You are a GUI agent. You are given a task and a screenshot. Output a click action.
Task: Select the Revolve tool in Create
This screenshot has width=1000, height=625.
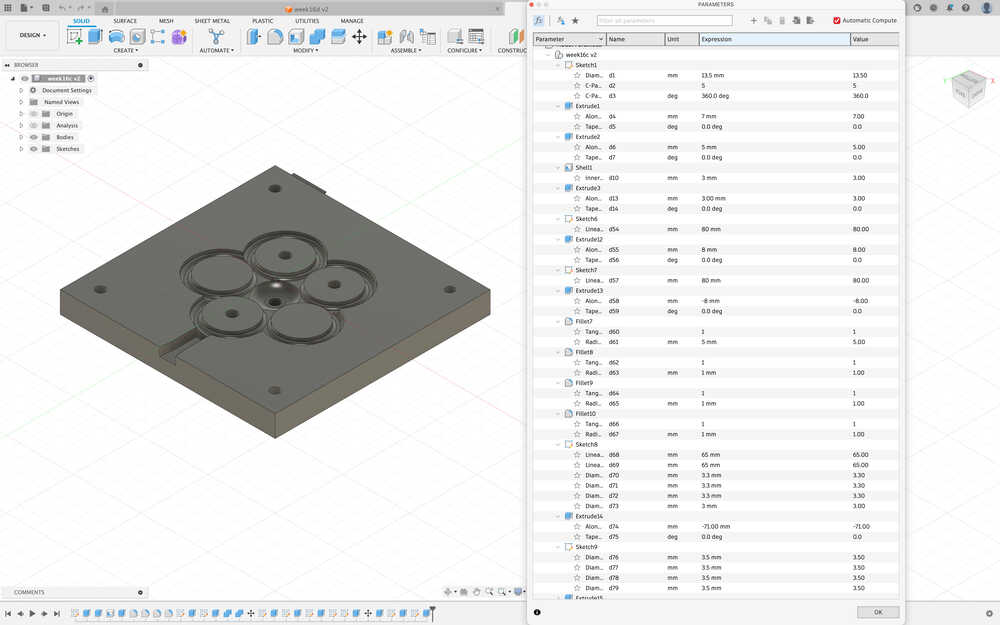(116, 36)
